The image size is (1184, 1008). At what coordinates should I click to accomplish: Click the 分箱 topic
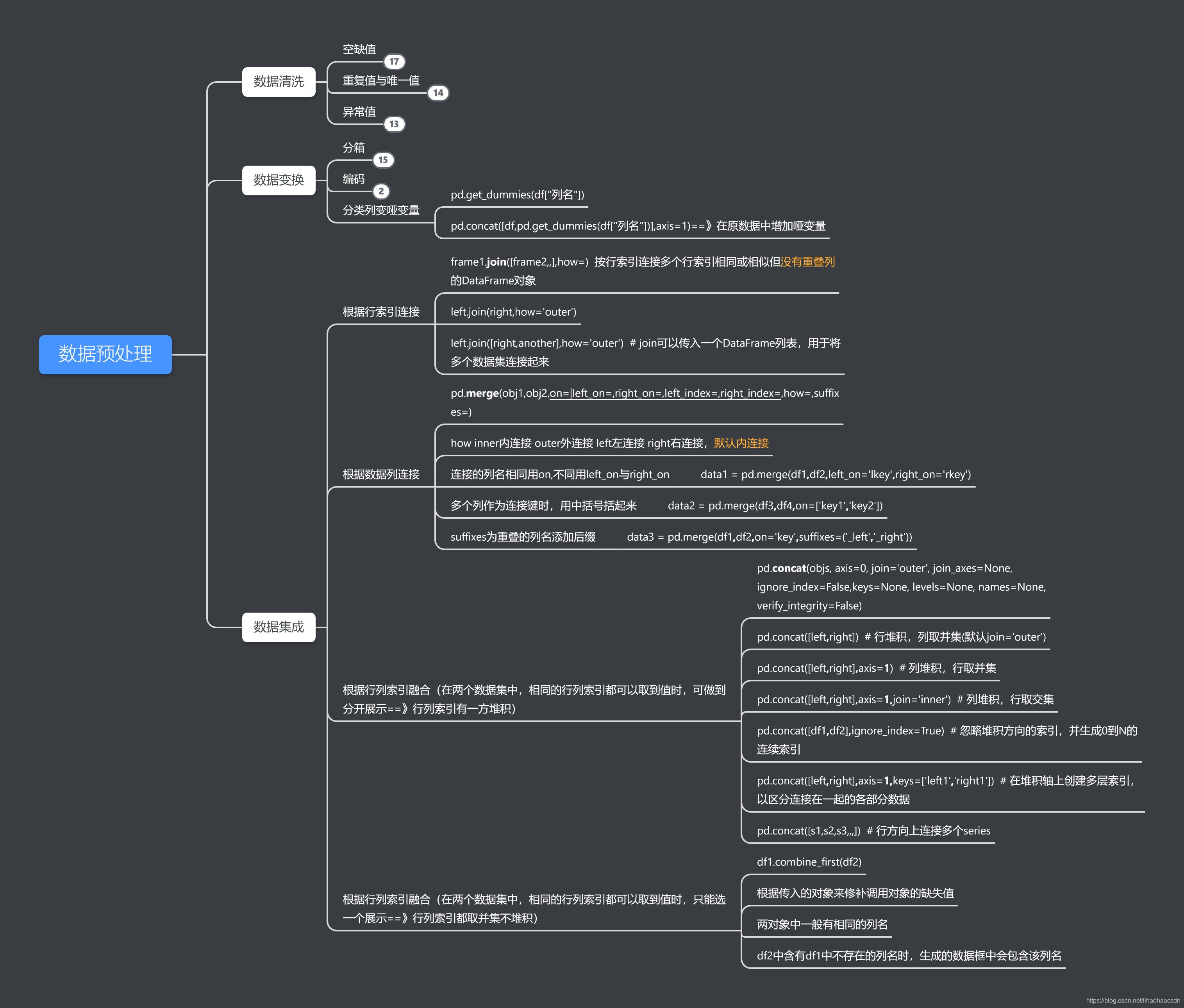[354, 148]
